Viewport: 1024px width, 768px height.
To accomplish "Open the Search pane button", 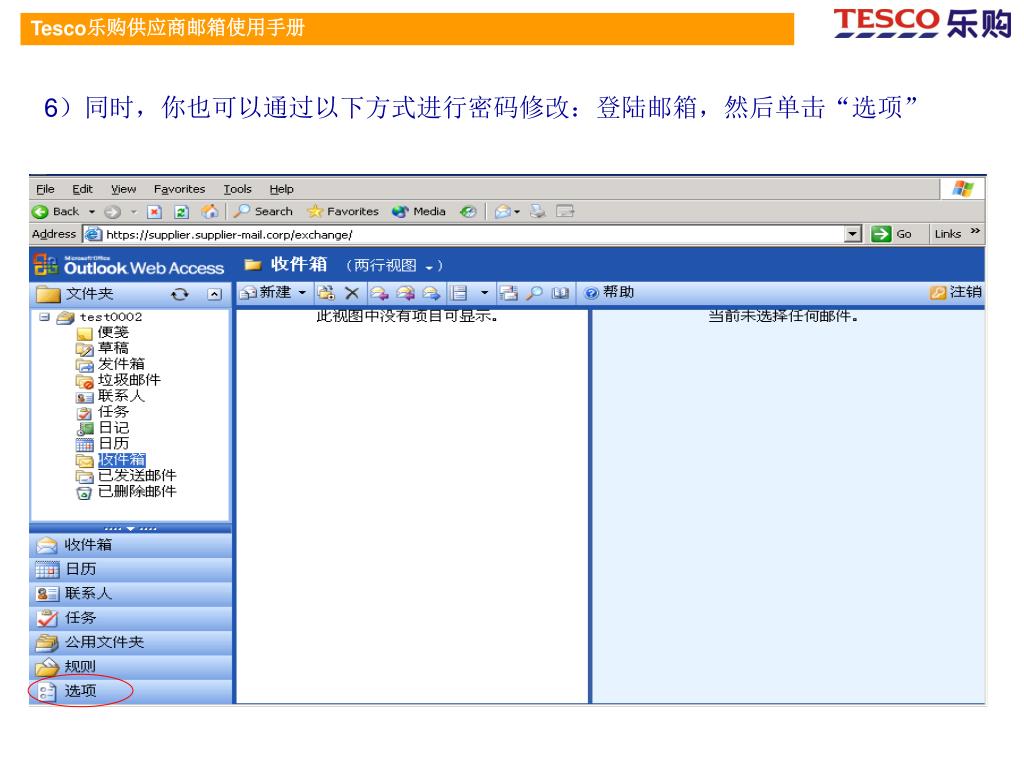I will [x=264, y=211].
